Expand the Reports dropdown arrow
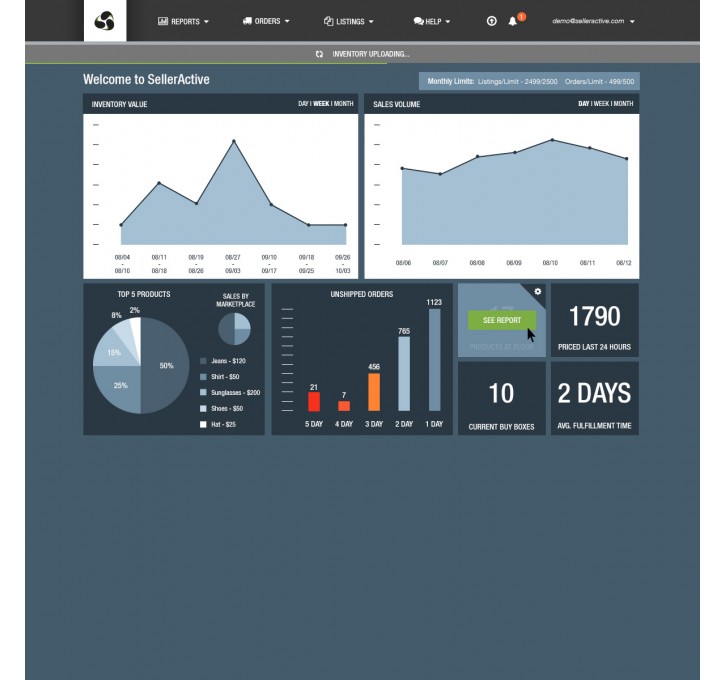This screenshot has width=725, height=680. click(x=206, y=22)
